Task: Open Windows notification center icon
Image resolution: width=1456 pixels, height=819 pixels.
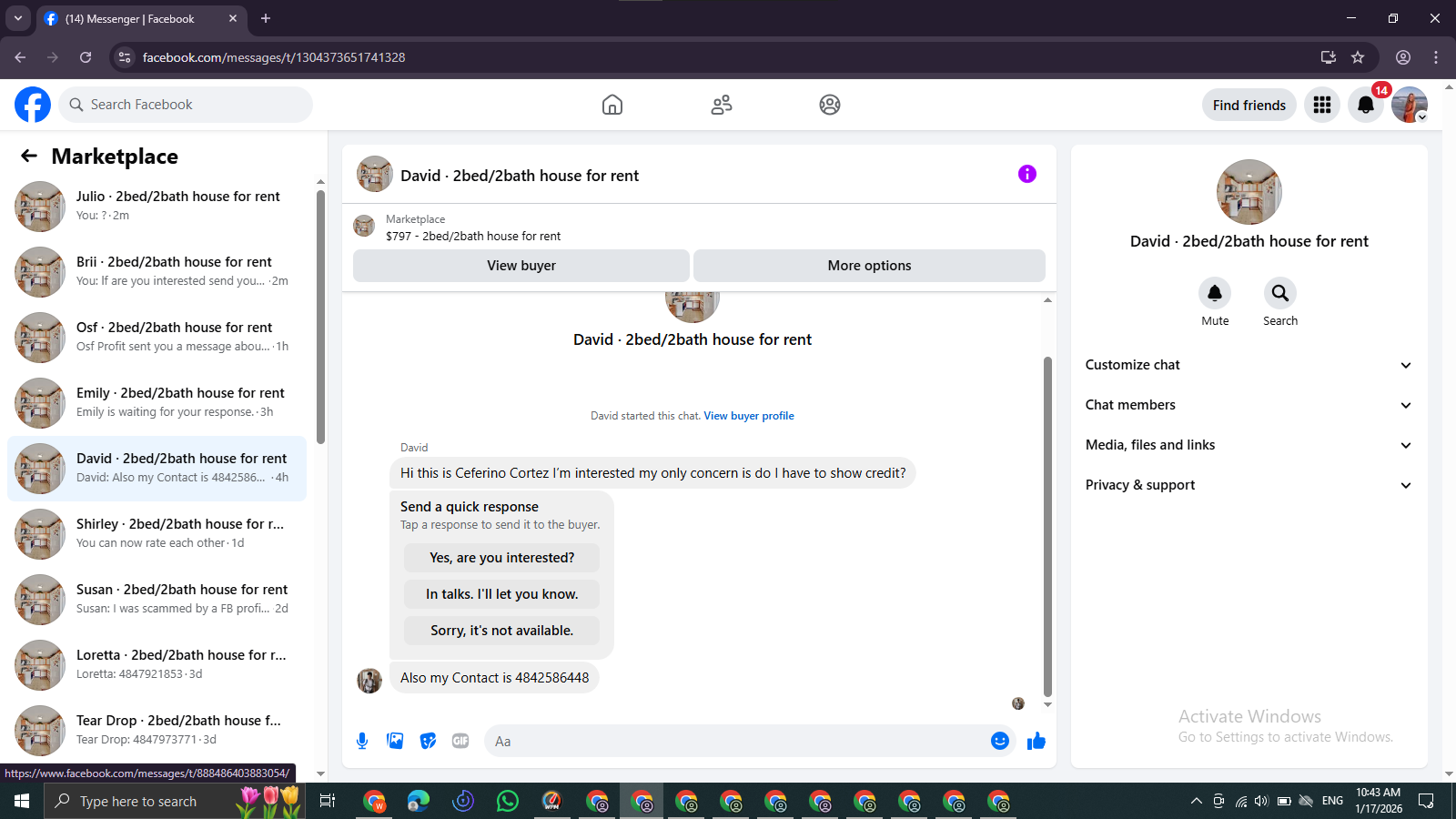Action: (1426, 801)
